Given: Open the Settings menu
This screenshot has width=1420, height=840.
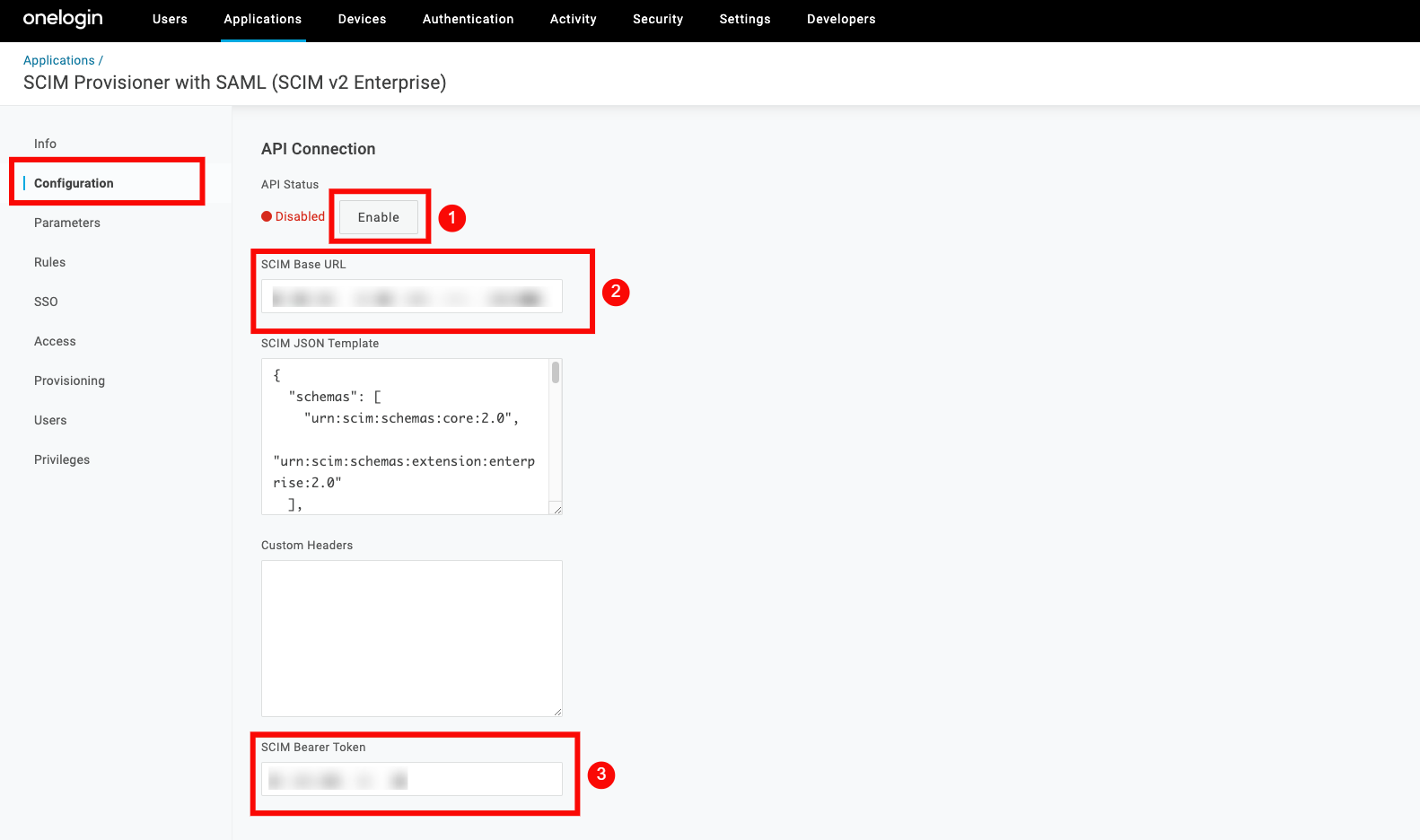Looking at the screenshot, I should [745, 19].
